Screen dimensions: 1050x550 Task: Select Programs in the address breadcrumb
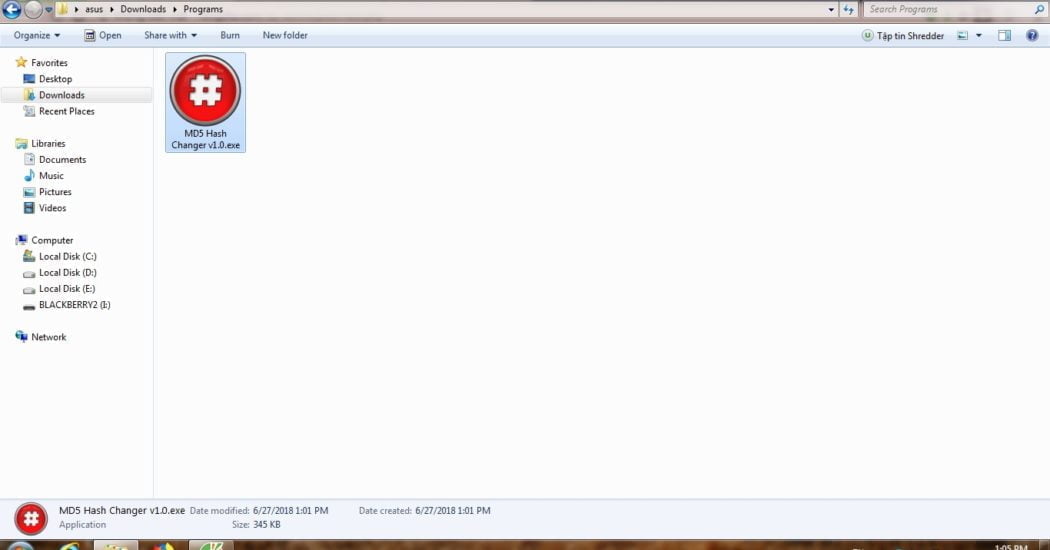pos(203,9)
